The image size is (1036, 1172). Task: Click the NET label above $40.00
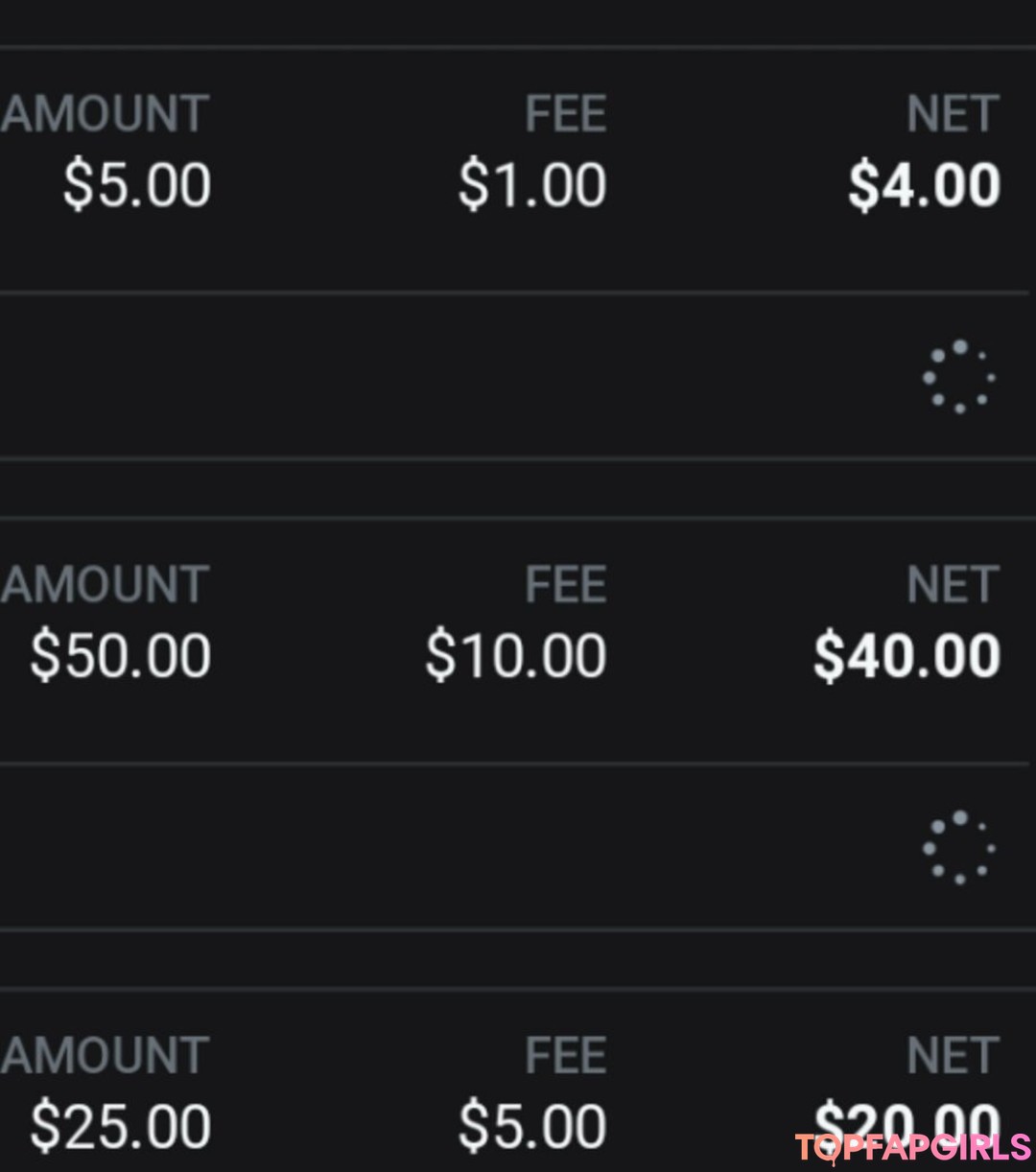point(954,585)
